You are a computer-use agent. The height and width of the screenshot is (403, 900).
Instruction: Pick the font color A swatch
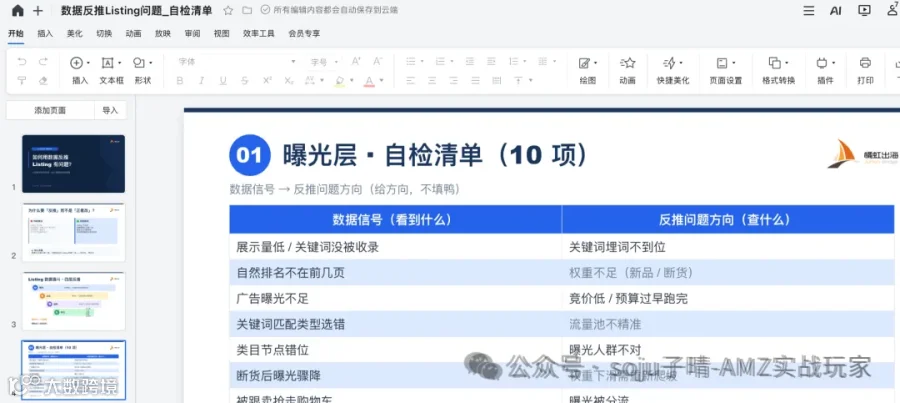(x=369, y=81)
